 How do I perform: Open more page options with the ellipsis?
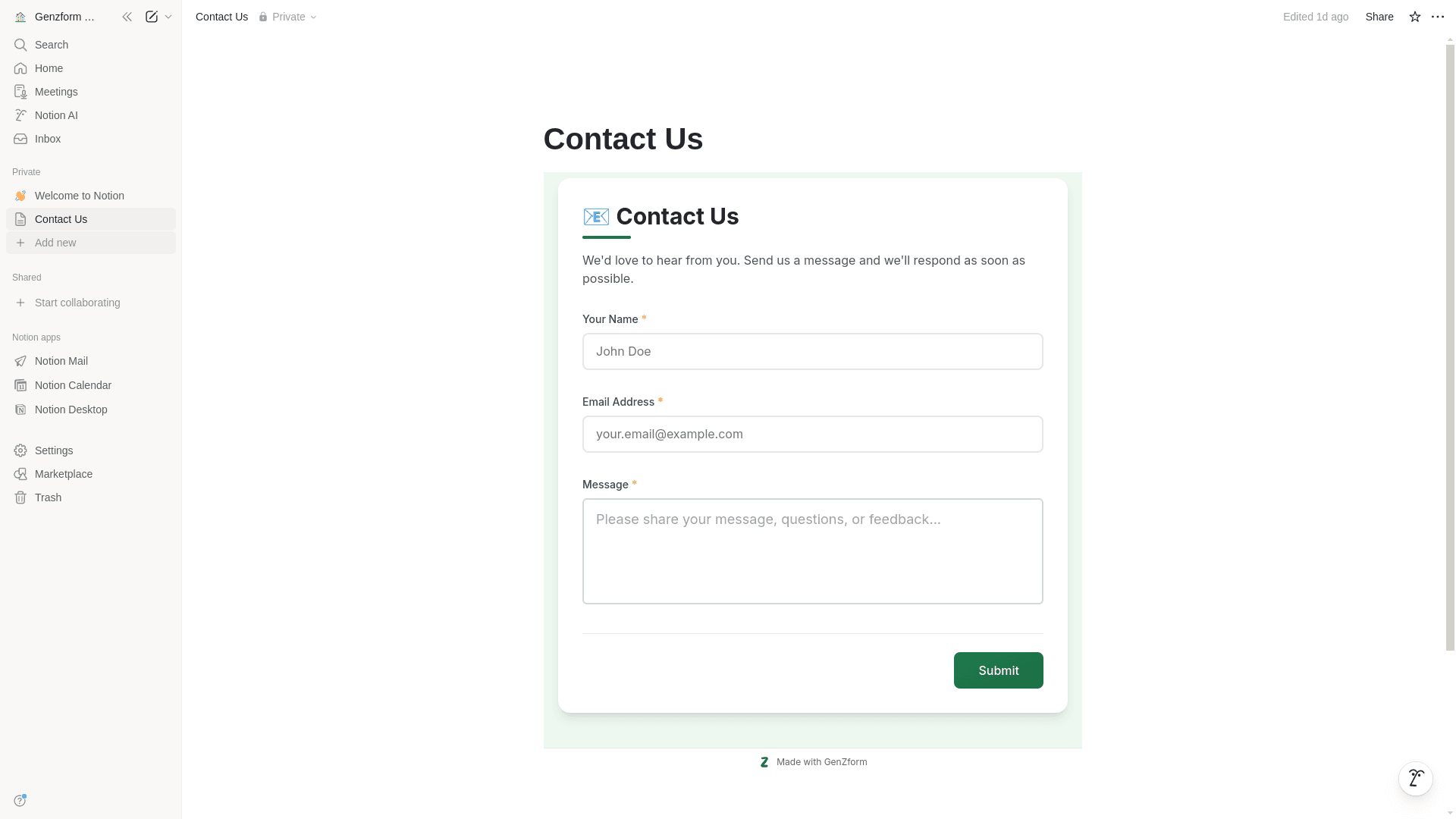[1438, 17]
